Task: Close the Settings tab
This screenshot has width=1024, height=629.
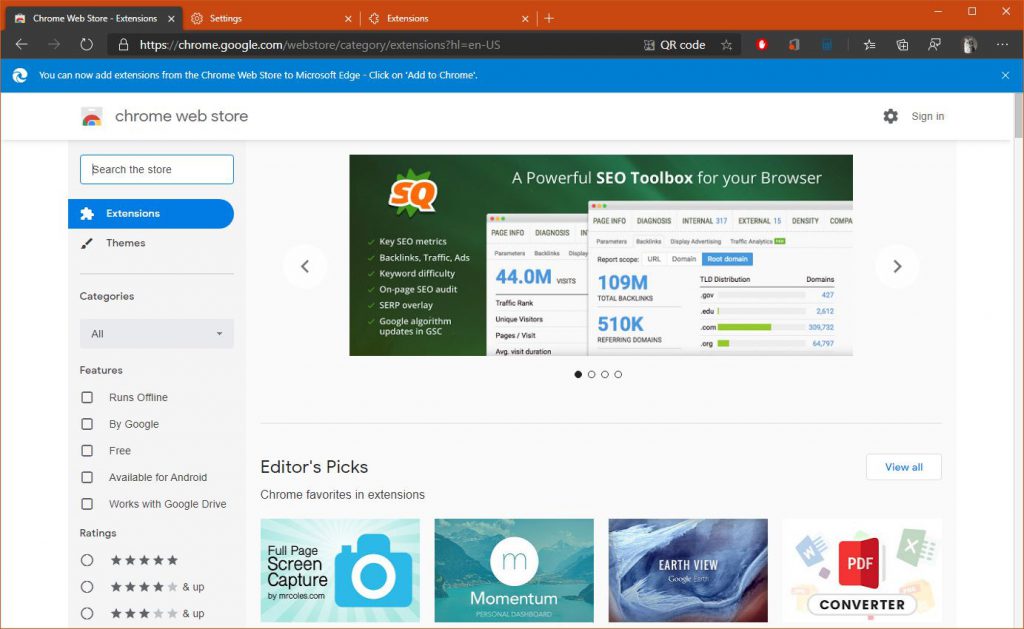Action: pos(348,19)
